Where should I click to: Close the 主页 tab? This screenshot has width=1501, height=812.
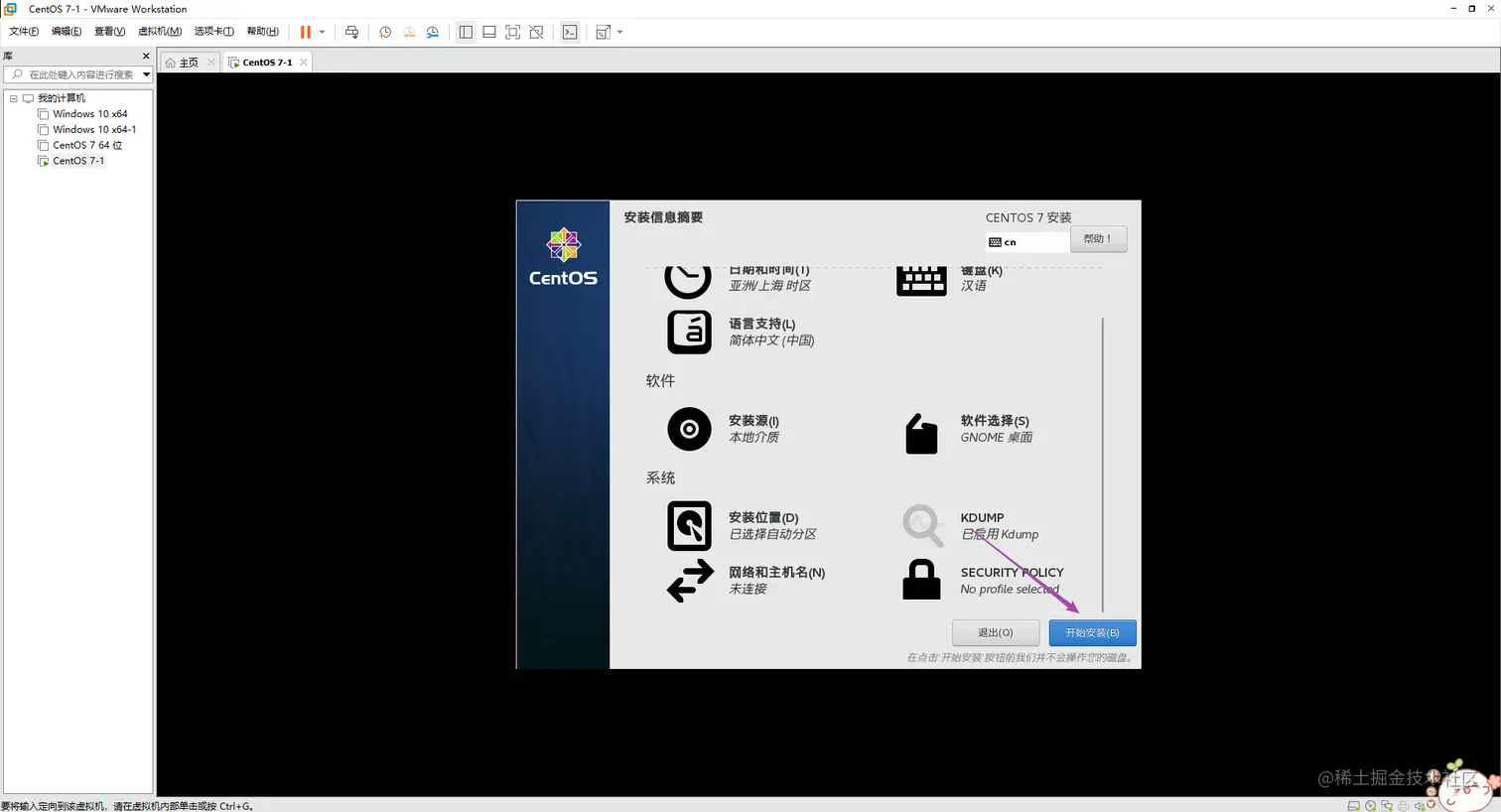click(x=211, y=63)
